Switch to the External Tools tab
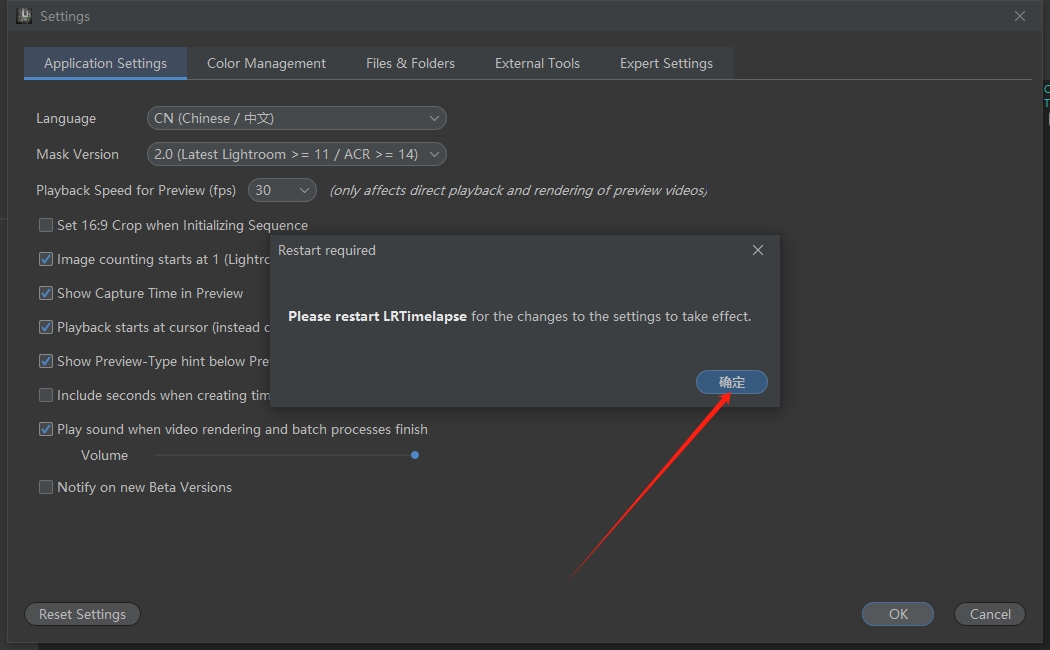Viewport: 1050px width, 650px height. pyautogui.click(x=537, y=63)
